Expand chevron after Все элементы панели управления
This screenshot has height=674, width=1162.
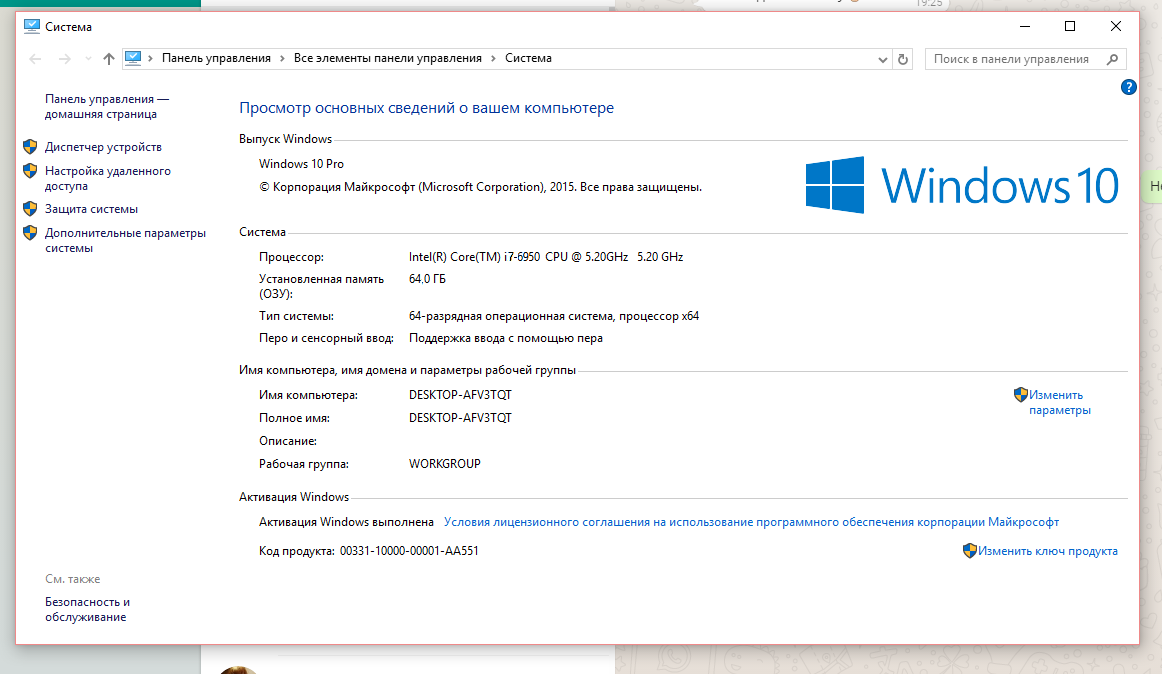tap(494, 58)
